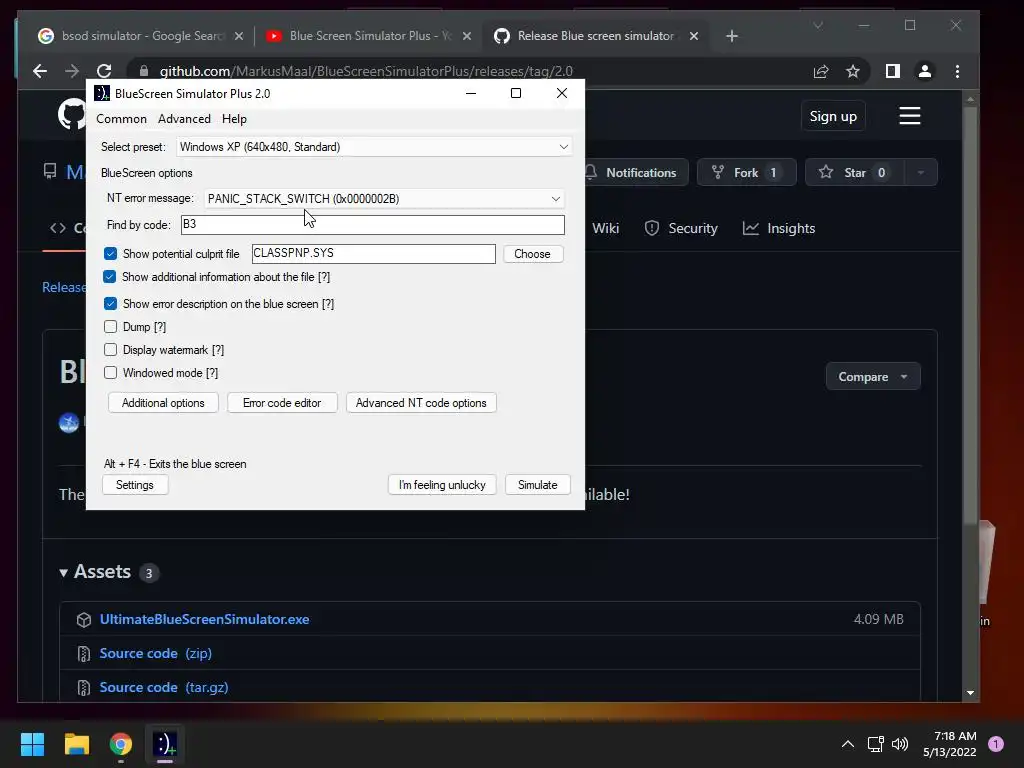Uncheck Show potential culprit file

click(x=110, y=253)
